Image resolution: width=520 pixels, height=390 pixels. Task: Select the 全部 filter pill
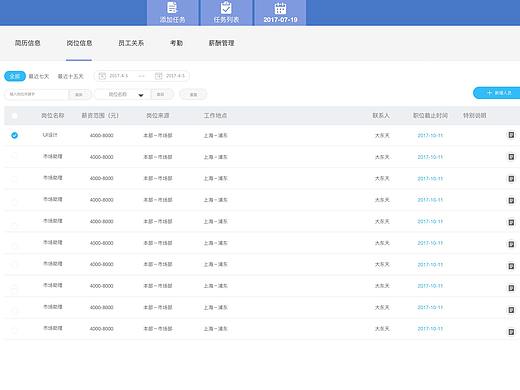click(x=15, y=76)
